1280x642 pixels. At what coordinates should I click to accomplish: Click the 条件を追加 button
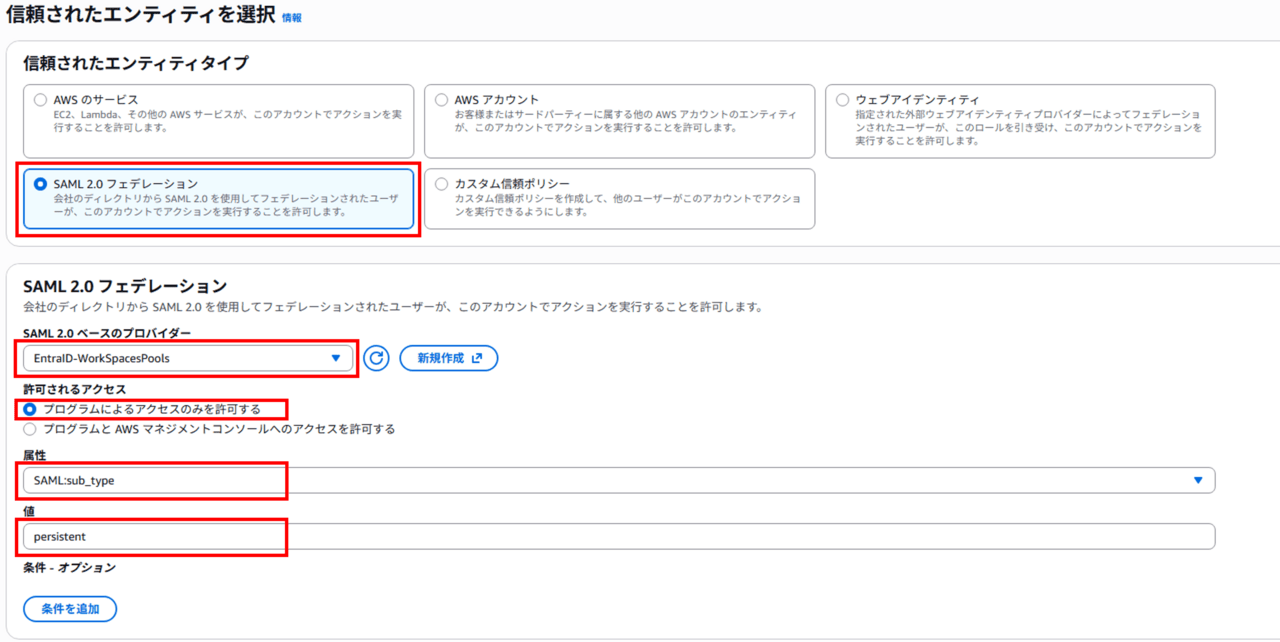[x=70, y=608]
